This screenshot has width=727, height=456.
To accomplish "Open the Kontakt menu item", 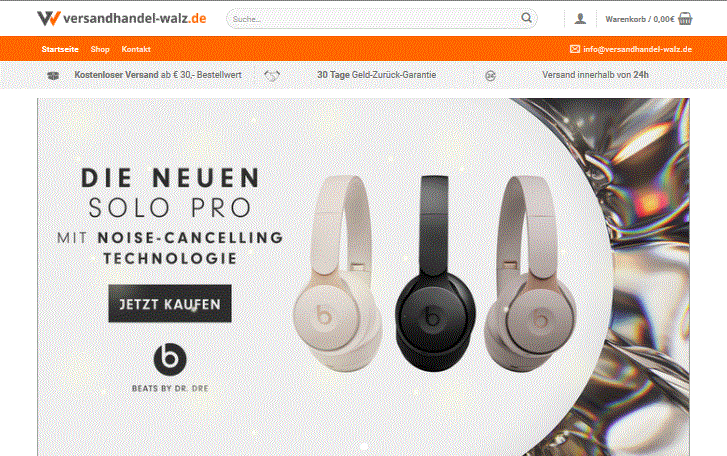I will coord(136,49).
